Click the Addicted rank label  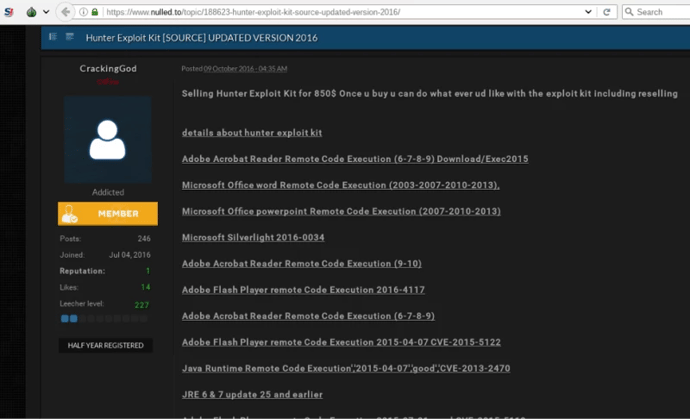click(108, 192)
